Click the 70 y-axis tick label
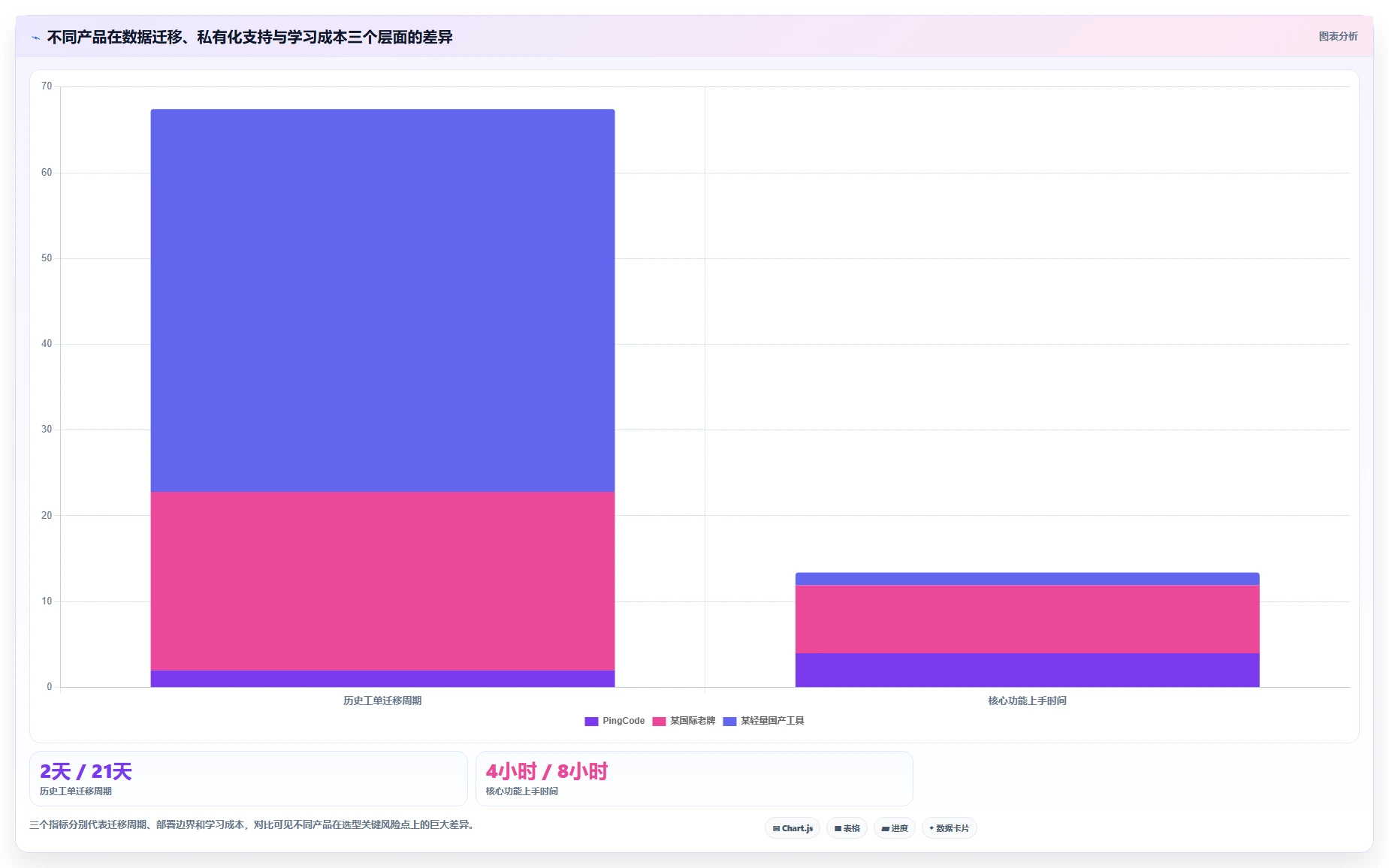 point(47,86)
